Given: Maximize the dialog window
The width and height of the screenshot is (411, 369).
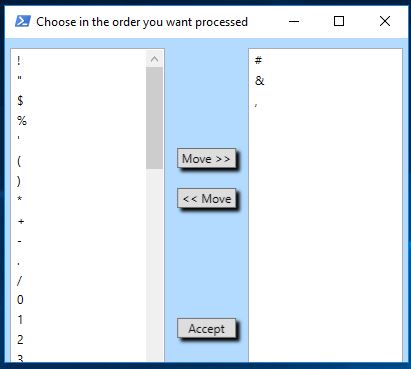Looking at the screenshot, I should [339, 21].
